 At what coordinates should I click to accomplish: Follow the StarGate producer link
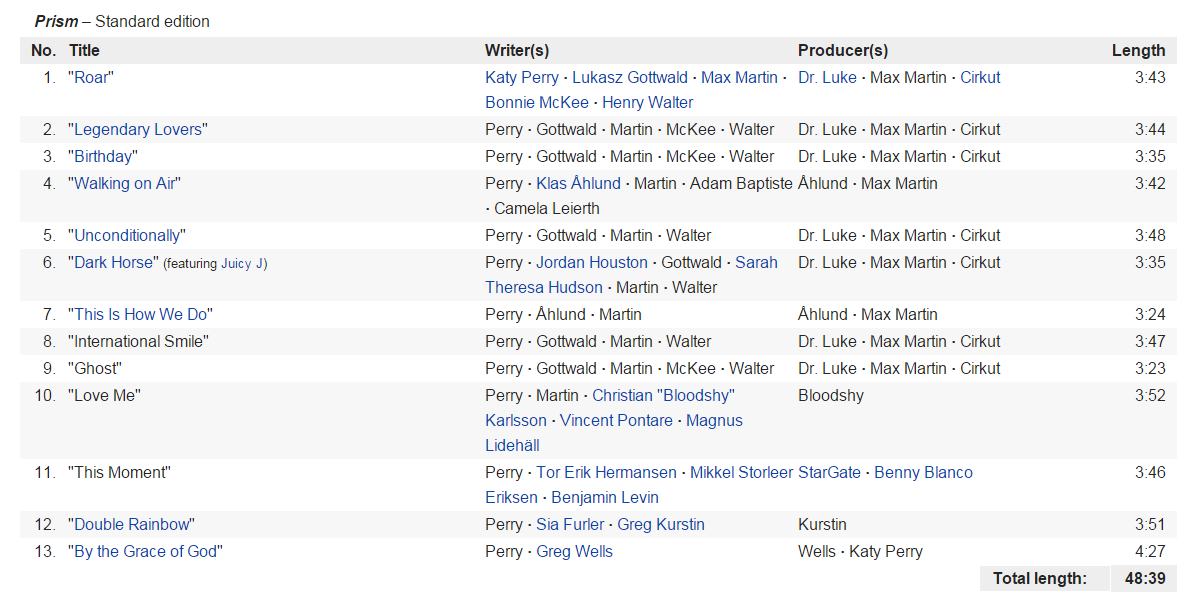click(x=829, y=472)
